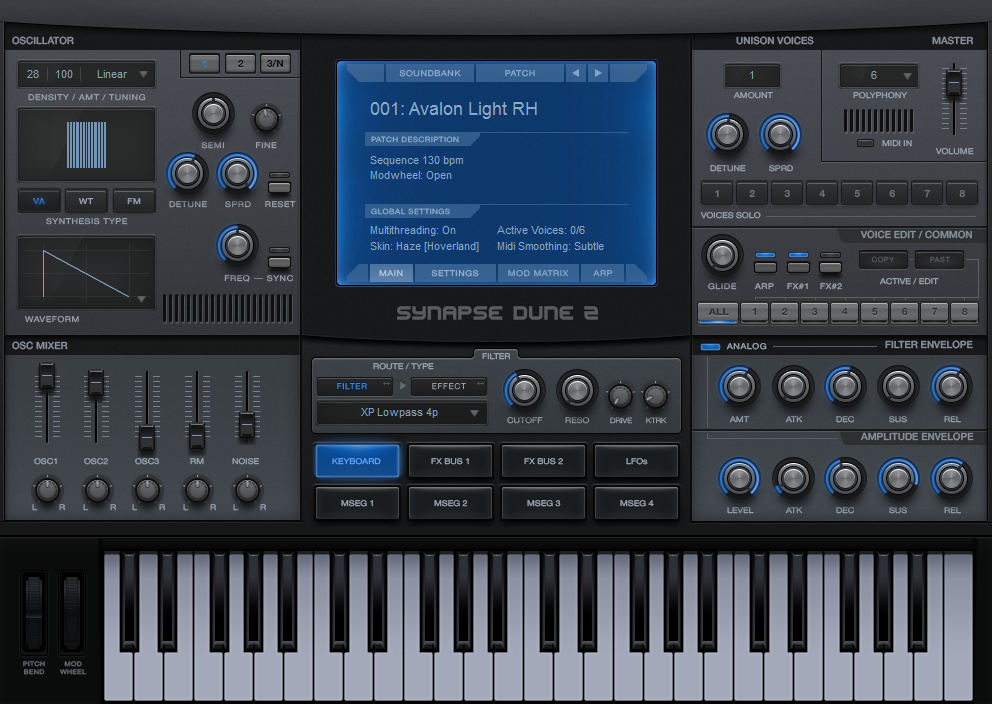Click the amplitude envelope SUS knob
Image resolution: width=992 pixels, height=704 pixels.
tap(898, 478)
